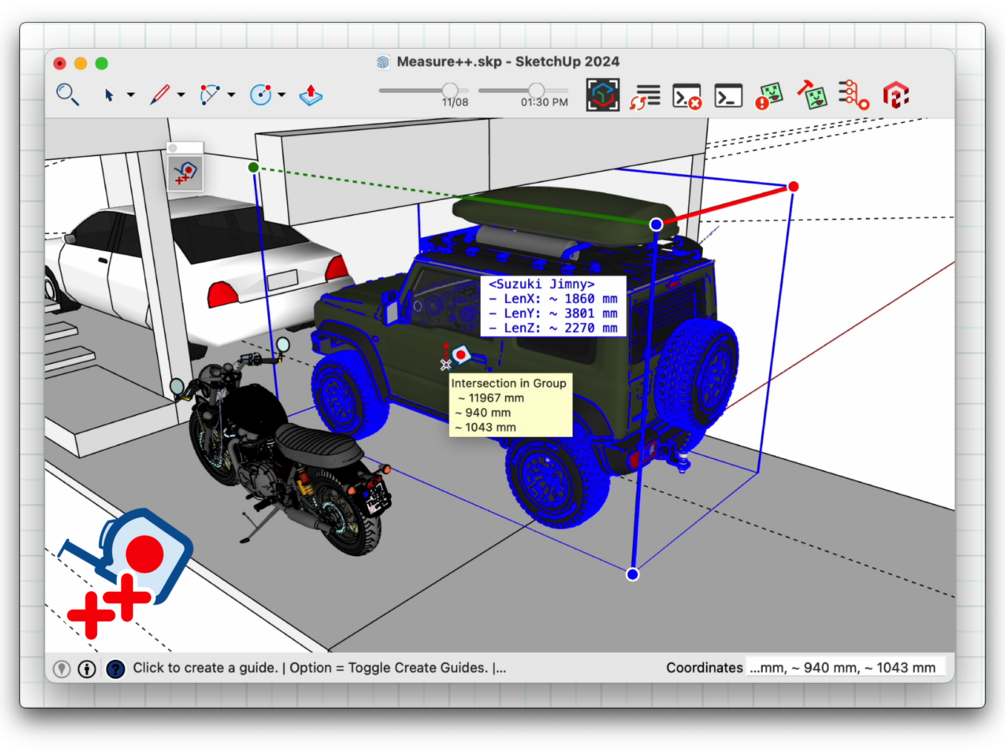Click the status bar hint text
Viewport: 1005px width, 753px height.
coord(319,668)
